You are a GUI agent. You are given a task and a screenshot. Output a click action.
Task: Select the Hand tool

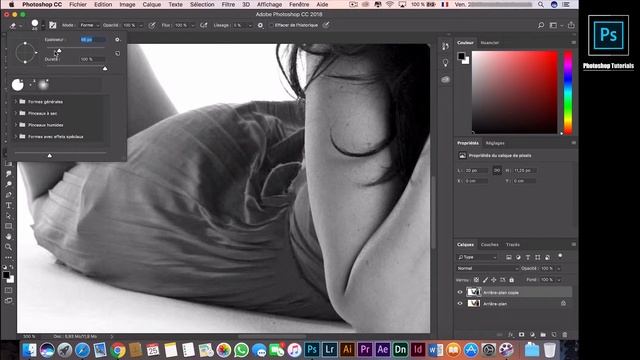point(9,236)
